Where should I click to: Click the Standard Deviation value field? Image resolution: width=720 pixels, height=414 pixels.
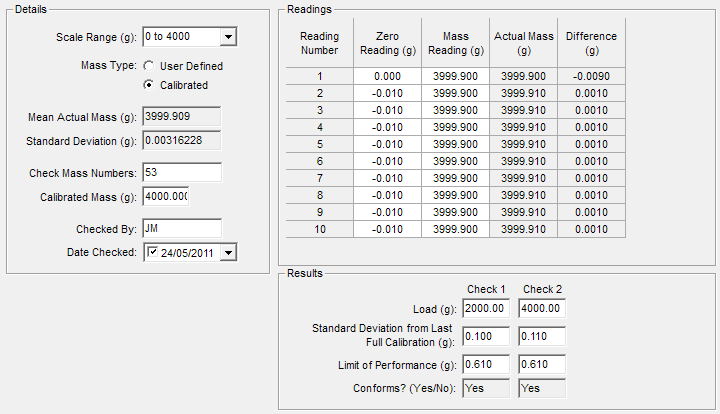pos(181,140)
